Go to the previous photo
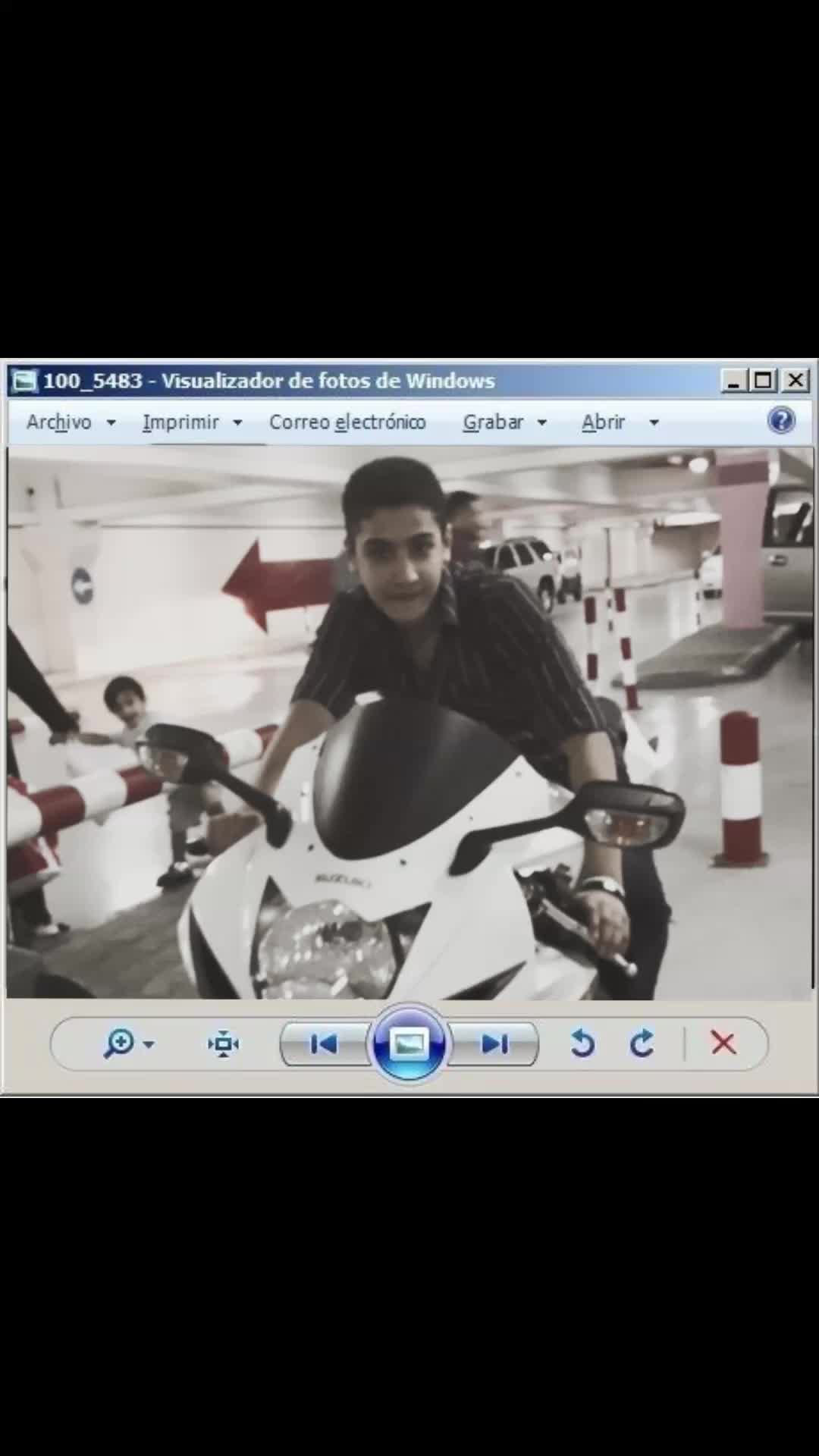 pos(324,1044)
